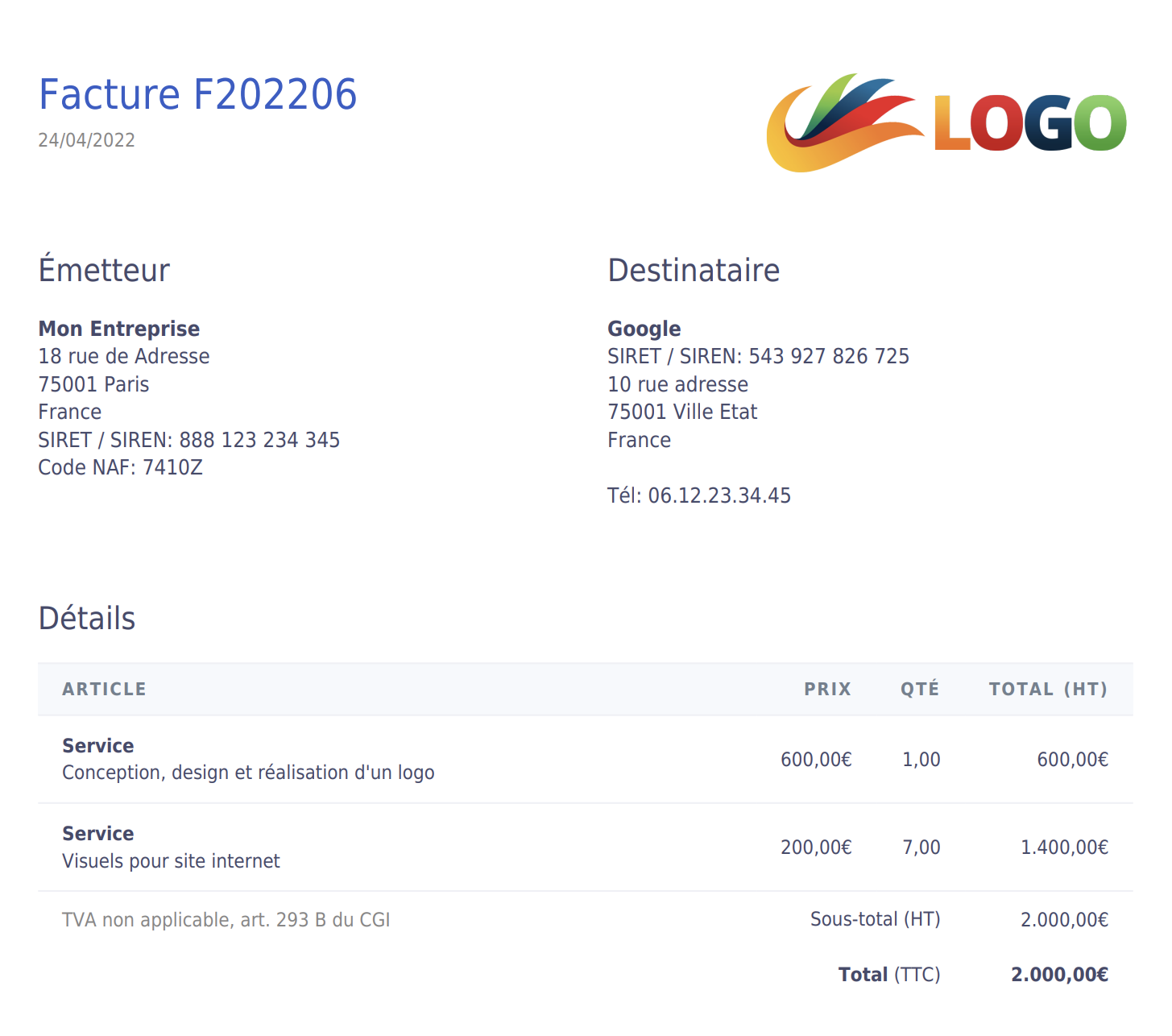Select the Destinataire section heading
This screenshot has height=1036, width=1172.
[694, 271]
